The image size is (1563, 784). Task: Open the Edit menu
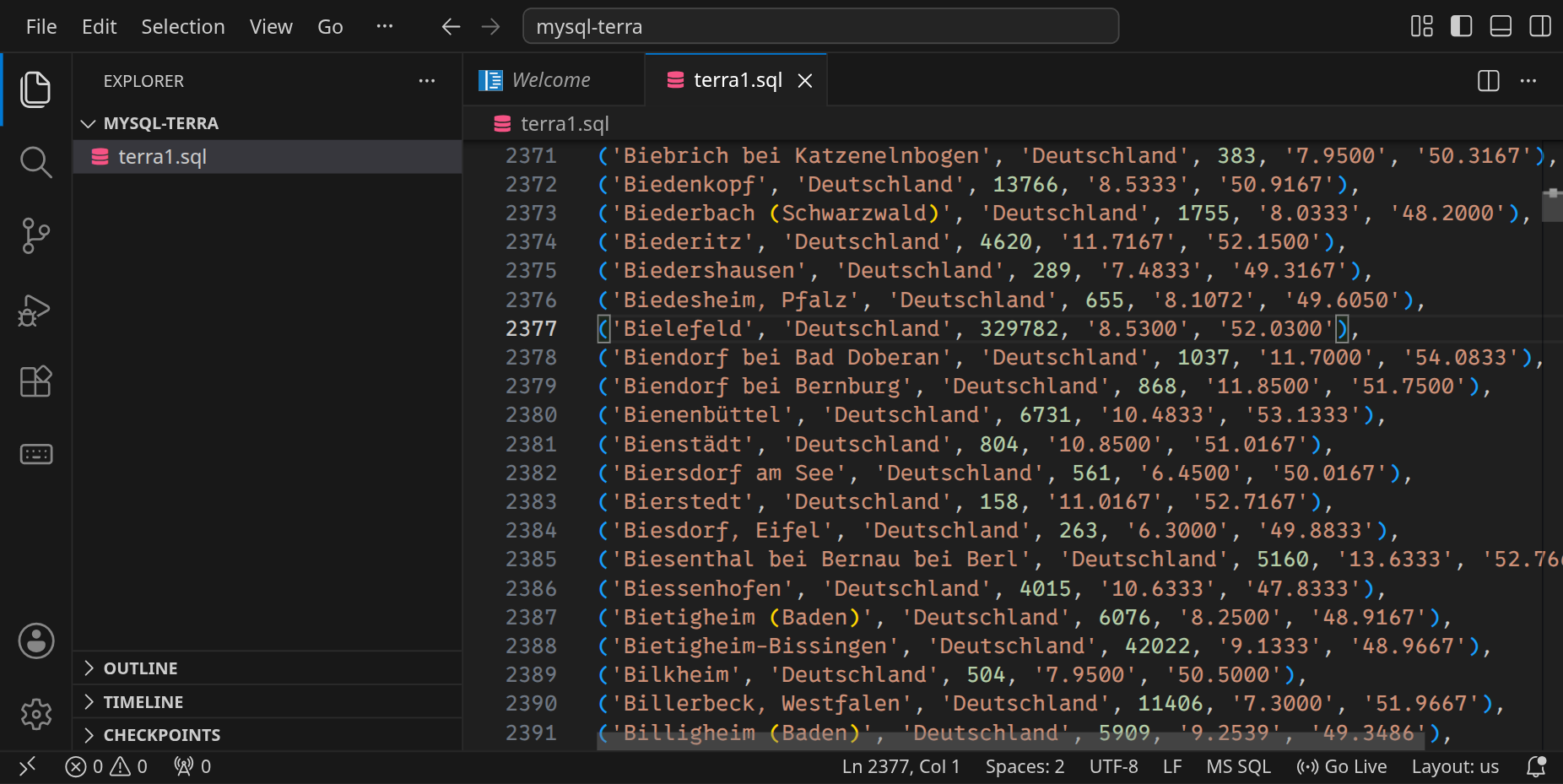(99, 27)
